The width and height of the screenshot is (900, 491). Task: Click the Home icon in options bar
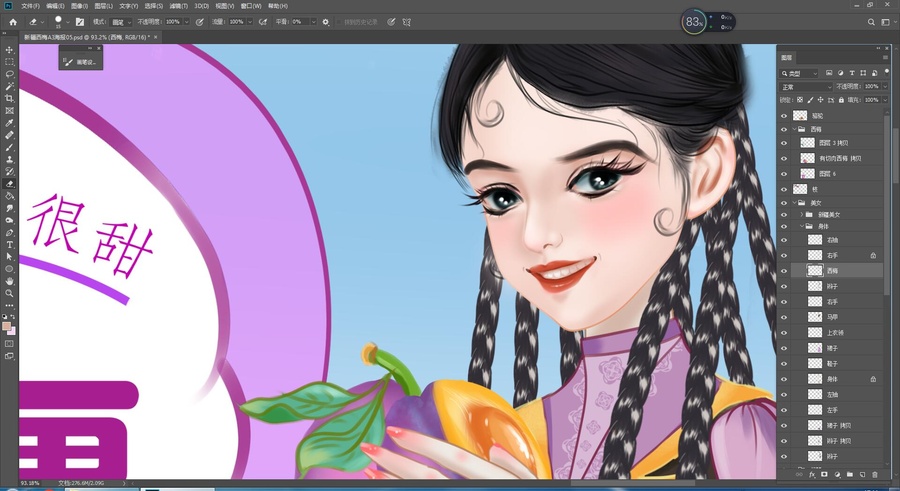13,22
